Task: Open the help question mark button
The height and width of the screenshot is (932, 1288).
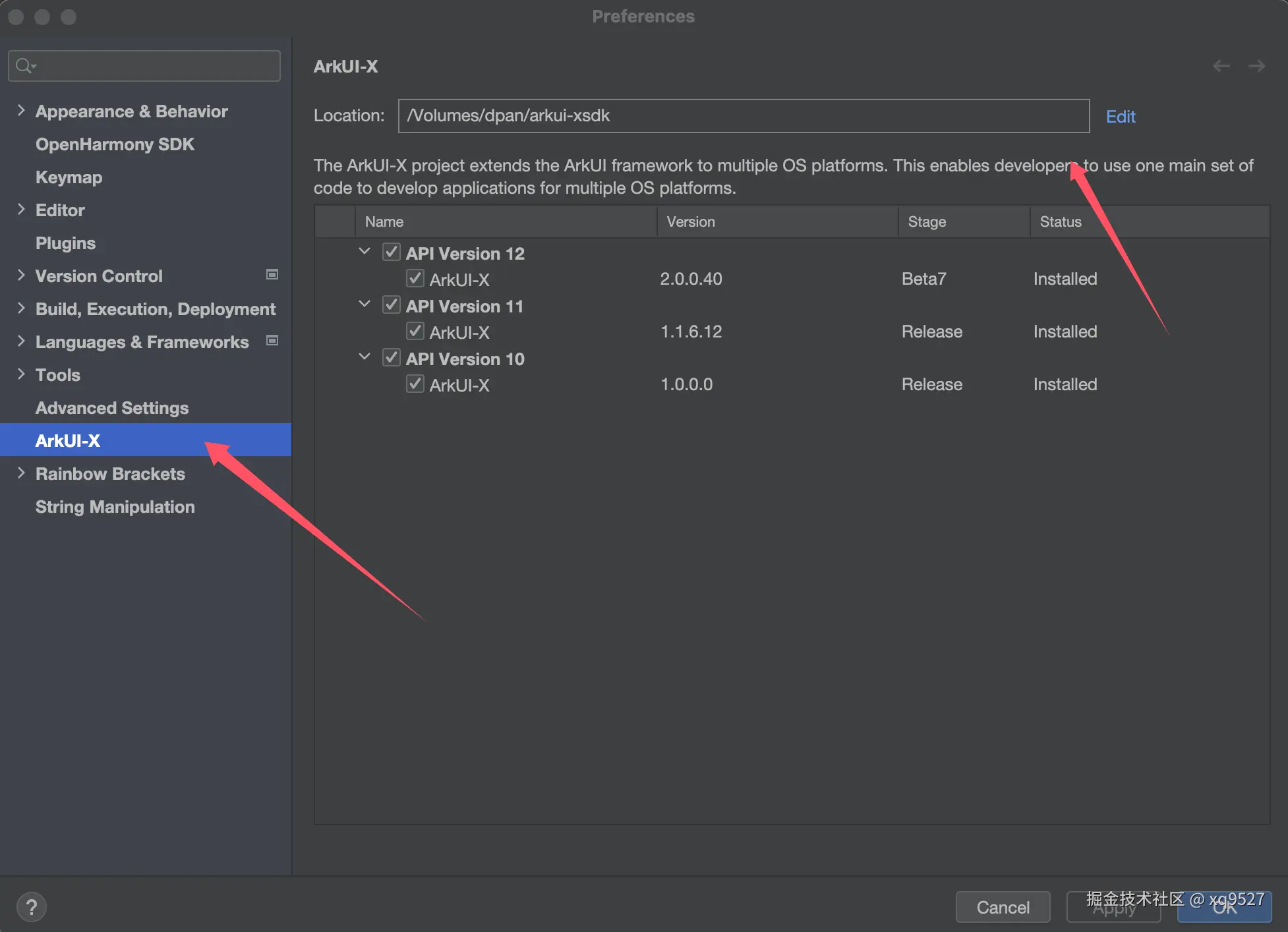Action: 31,907
